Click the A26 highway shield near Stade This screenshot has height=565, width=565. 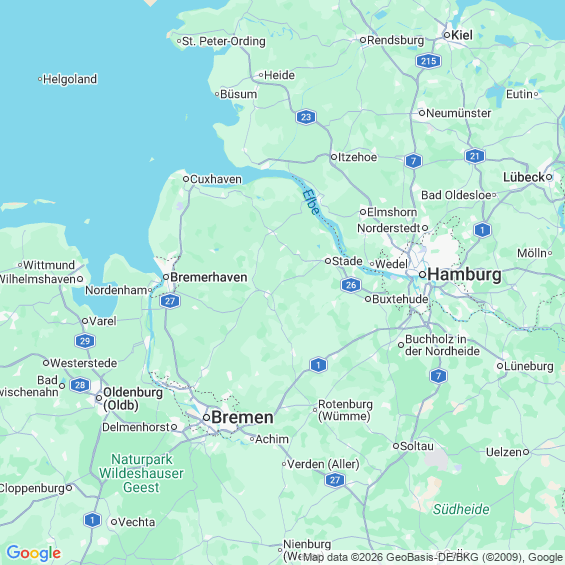pyautogui.click(x=351, y=285)
